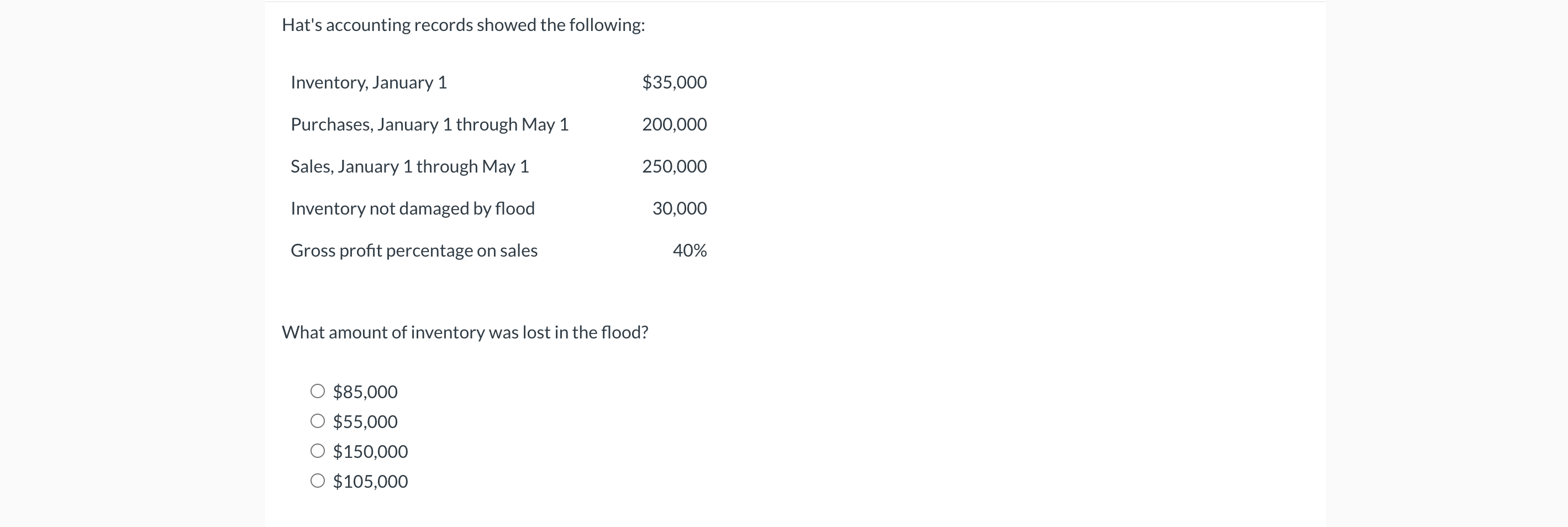The height and width of the screenshot is (527, 1568).
Task: Click the 30,000 undamaged inventory value
Action: tap(680, 208)
